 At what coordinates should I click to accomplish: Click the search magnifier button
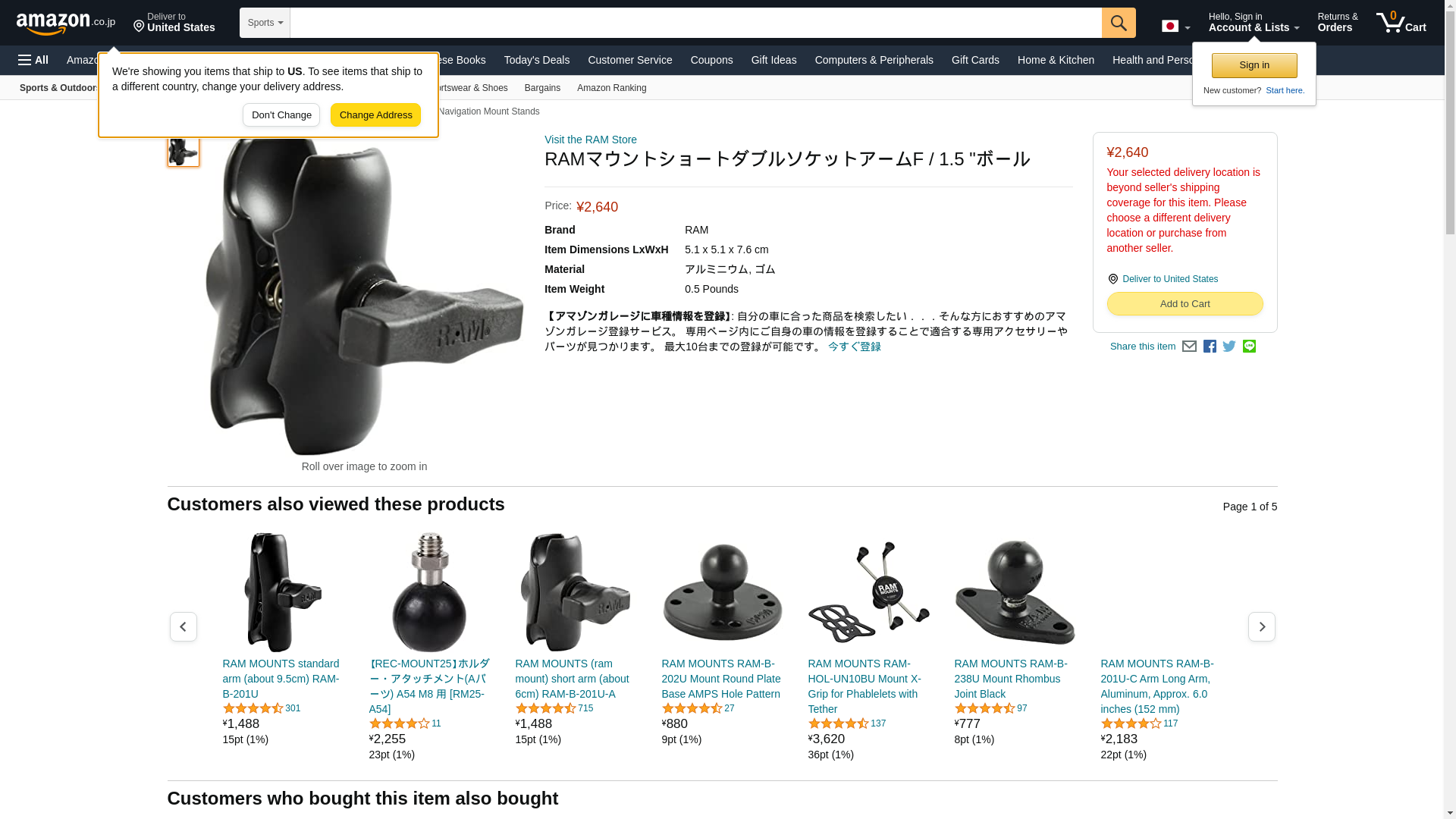pos(1119,23)
